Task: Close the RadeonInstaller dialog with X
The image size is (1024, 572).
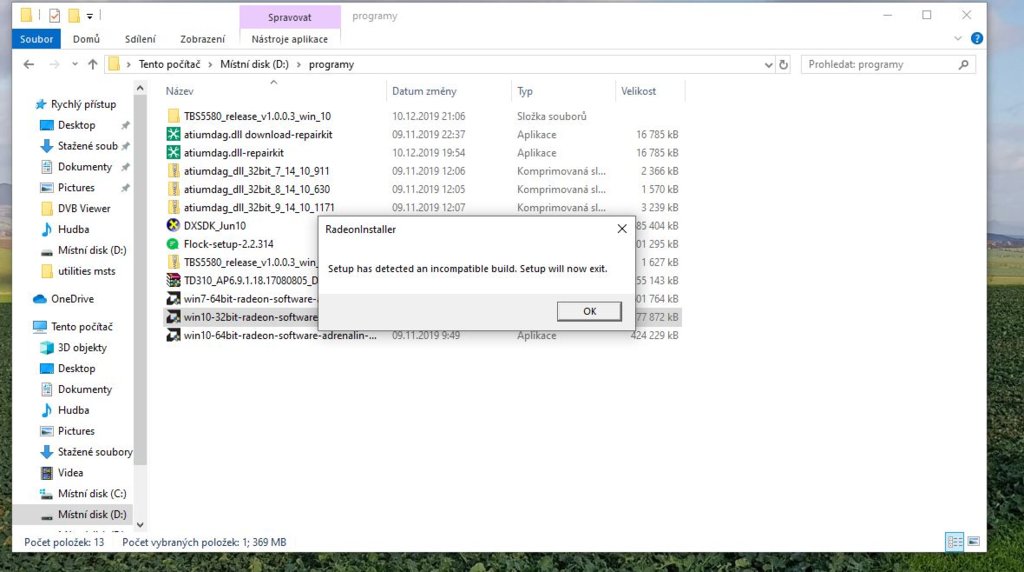Action: [622, 229]
